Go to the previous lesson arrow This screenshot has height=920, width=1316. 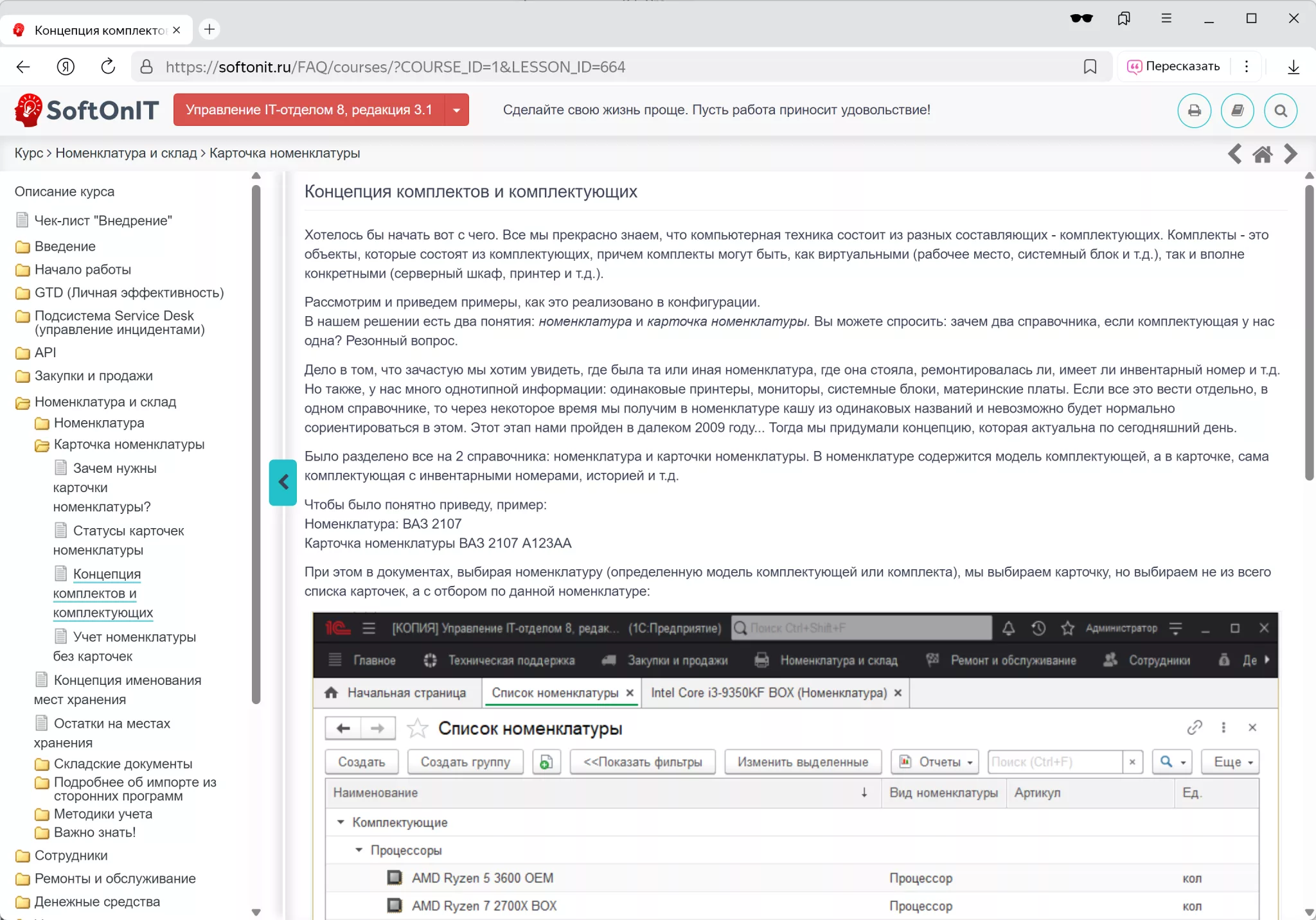point(1234,154)
